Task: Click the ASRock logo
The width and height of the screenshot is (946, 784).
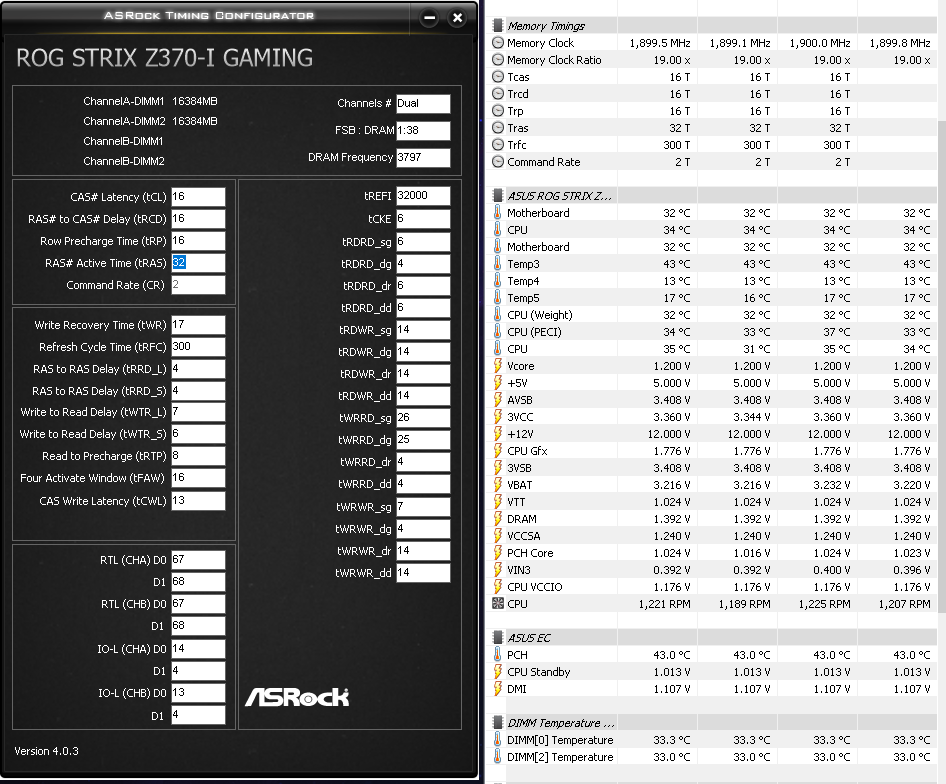Action: (297, 697)
